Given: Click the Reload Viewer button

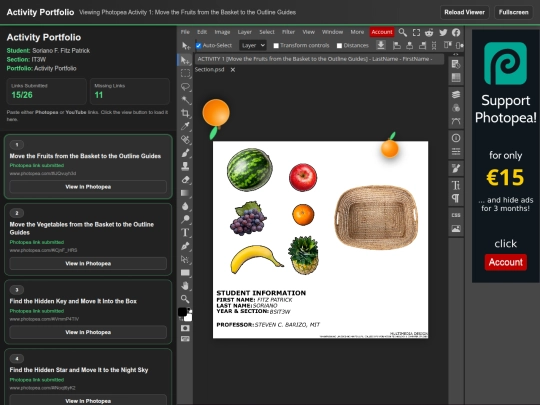Looking at the screenshot, I should [x=464, y=12].
